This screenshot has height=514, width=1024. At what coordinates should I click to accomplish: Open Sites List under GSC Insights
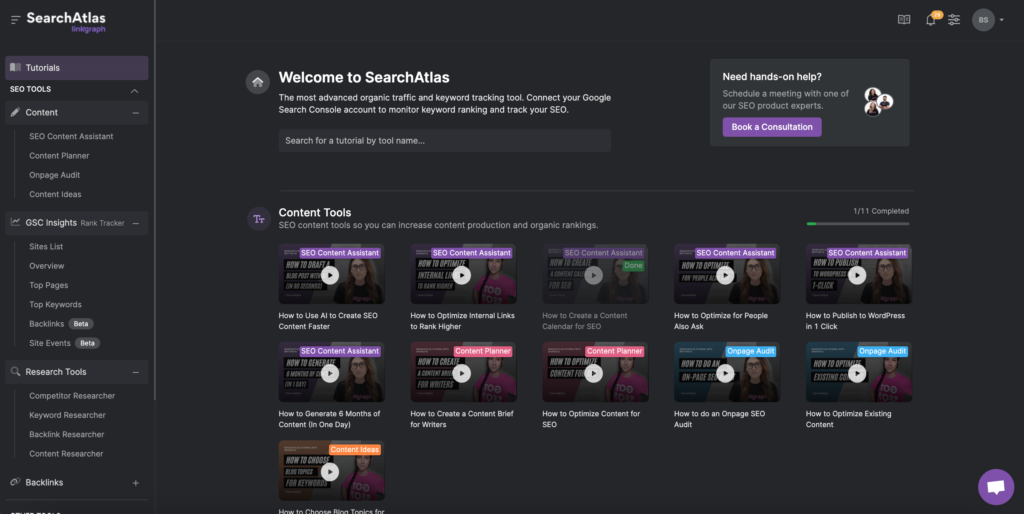click(46, 246)
